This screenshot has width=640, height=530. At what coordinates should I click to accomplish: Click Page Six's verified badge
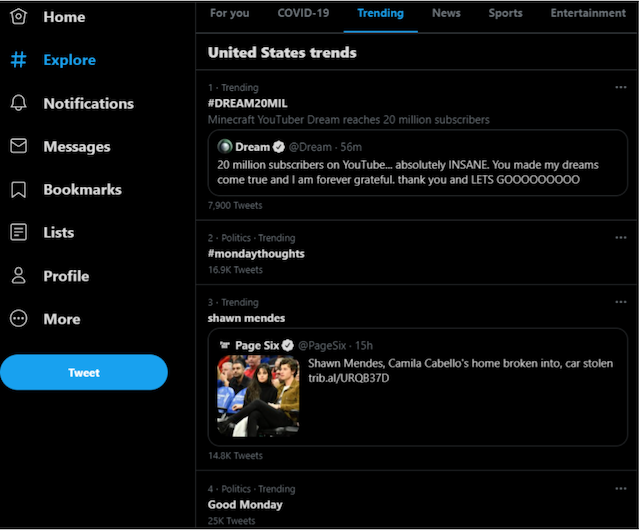coord(288,345)
